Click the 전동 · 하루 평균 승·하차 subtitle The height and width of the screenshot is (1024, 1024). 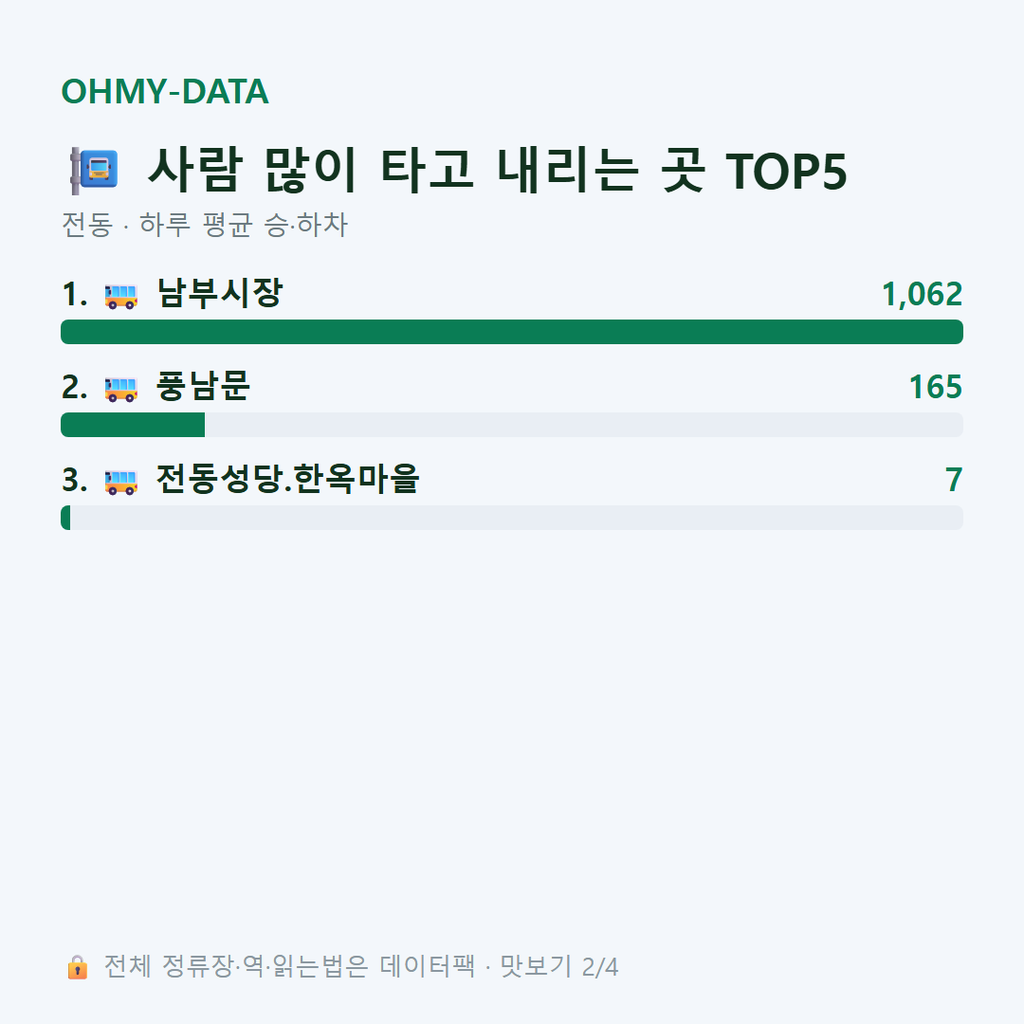(x=204, y=225)
